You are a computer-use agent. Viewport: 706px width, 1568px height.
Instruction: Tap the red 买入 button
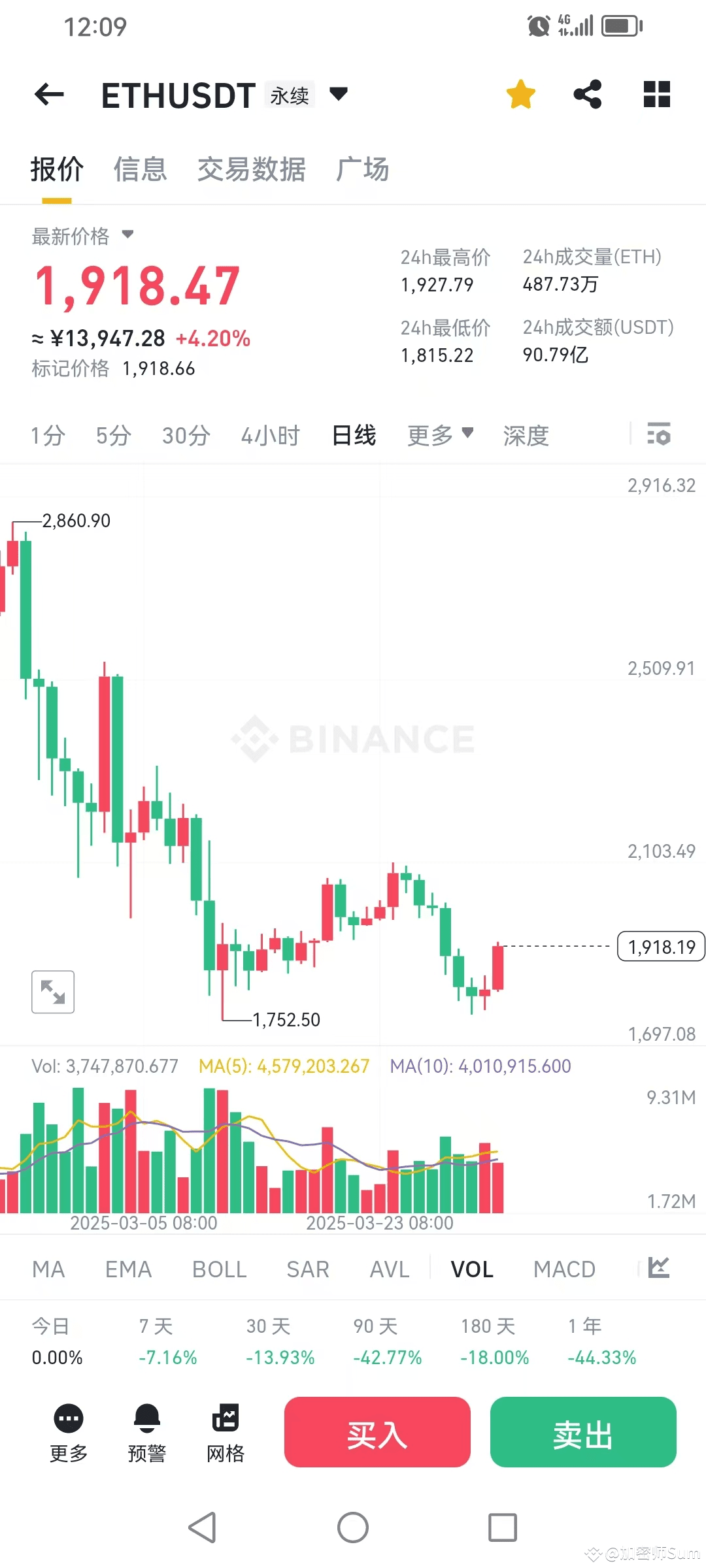point(377,1432)
